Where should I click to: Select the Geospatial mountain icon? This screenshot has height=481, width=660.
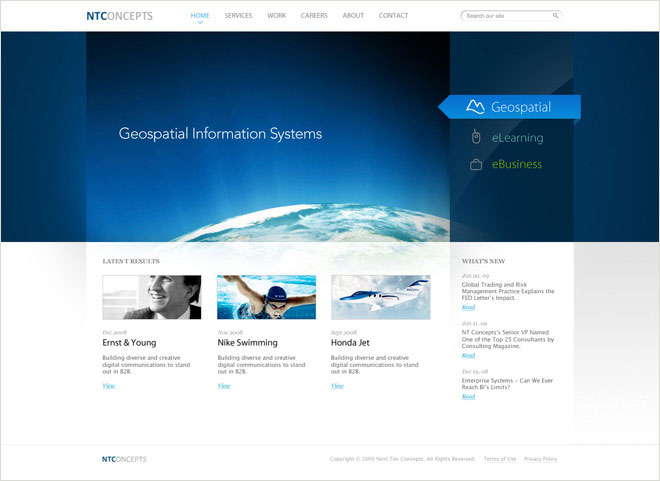(475, 106)
